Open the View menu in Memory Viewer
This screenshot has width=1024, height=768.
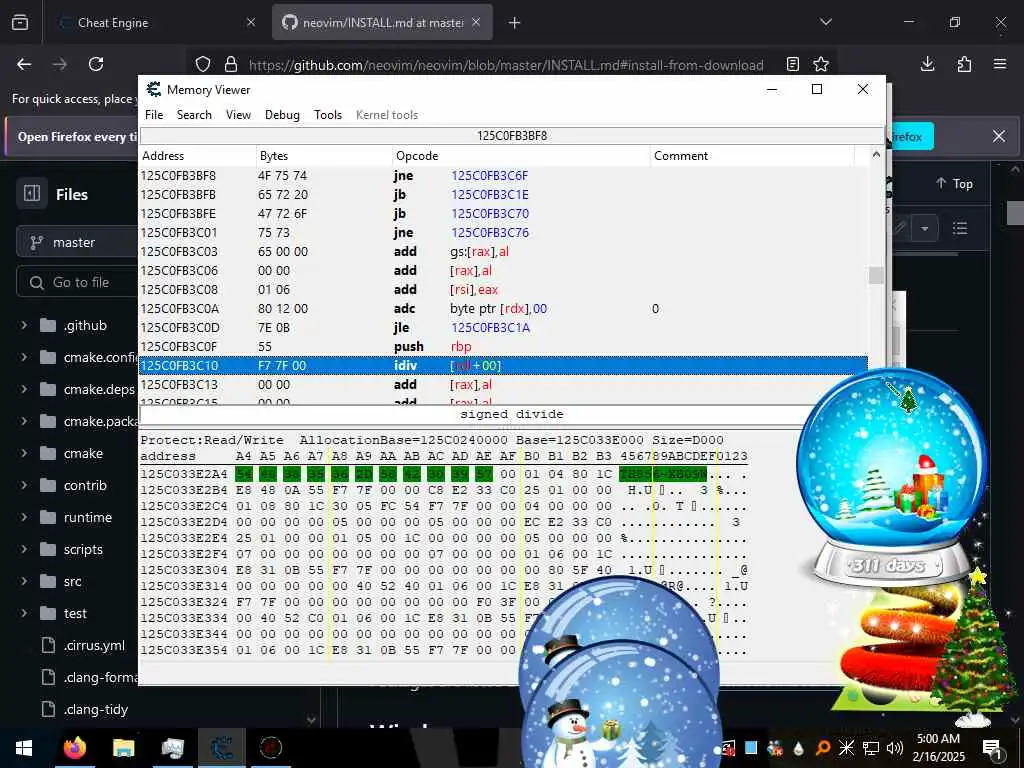pyautogui.click(x=238, y=115)
